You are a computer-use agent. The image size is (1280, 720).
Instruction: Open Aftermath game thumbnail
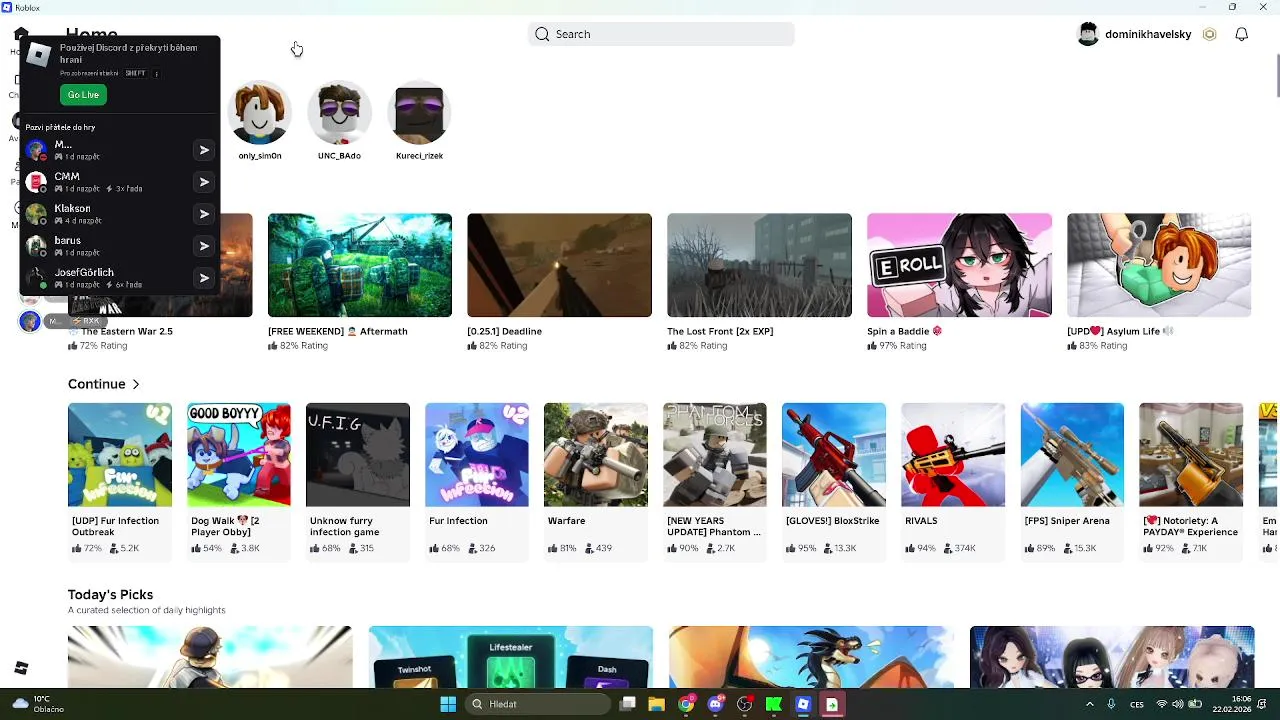360,265
